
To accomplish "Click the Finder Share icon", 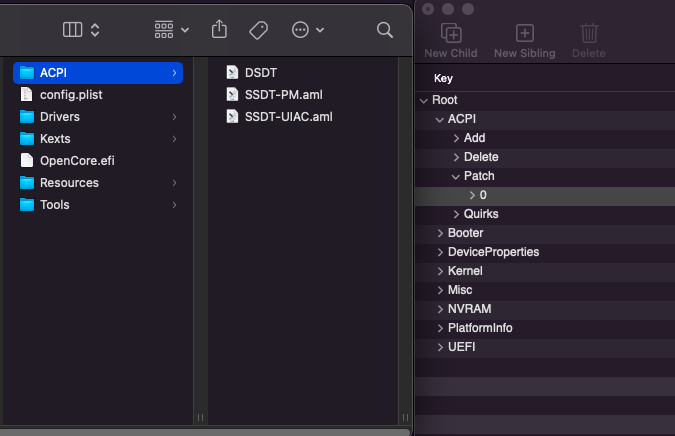I will (x=219, y=29).
